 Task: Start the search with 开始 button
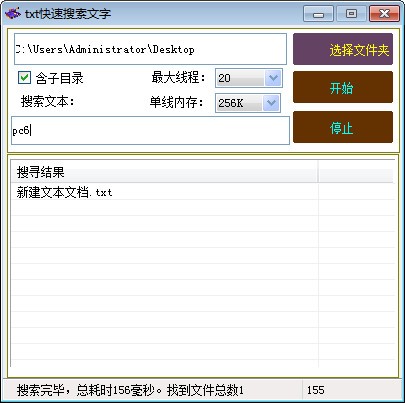tap(343, 87)
